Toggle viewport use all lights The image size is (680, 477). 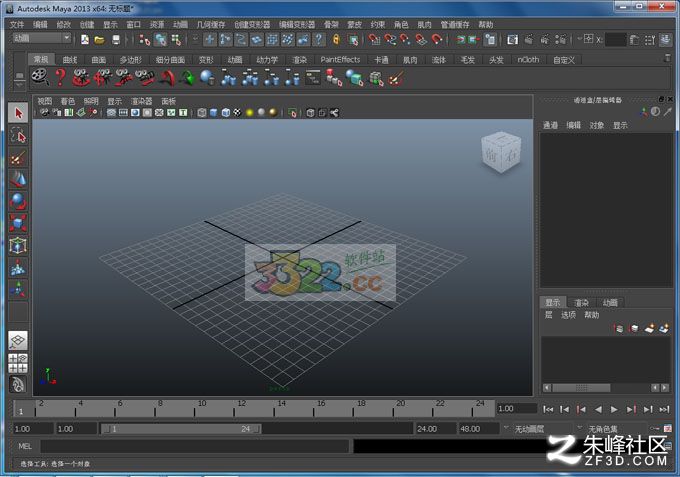249,113
